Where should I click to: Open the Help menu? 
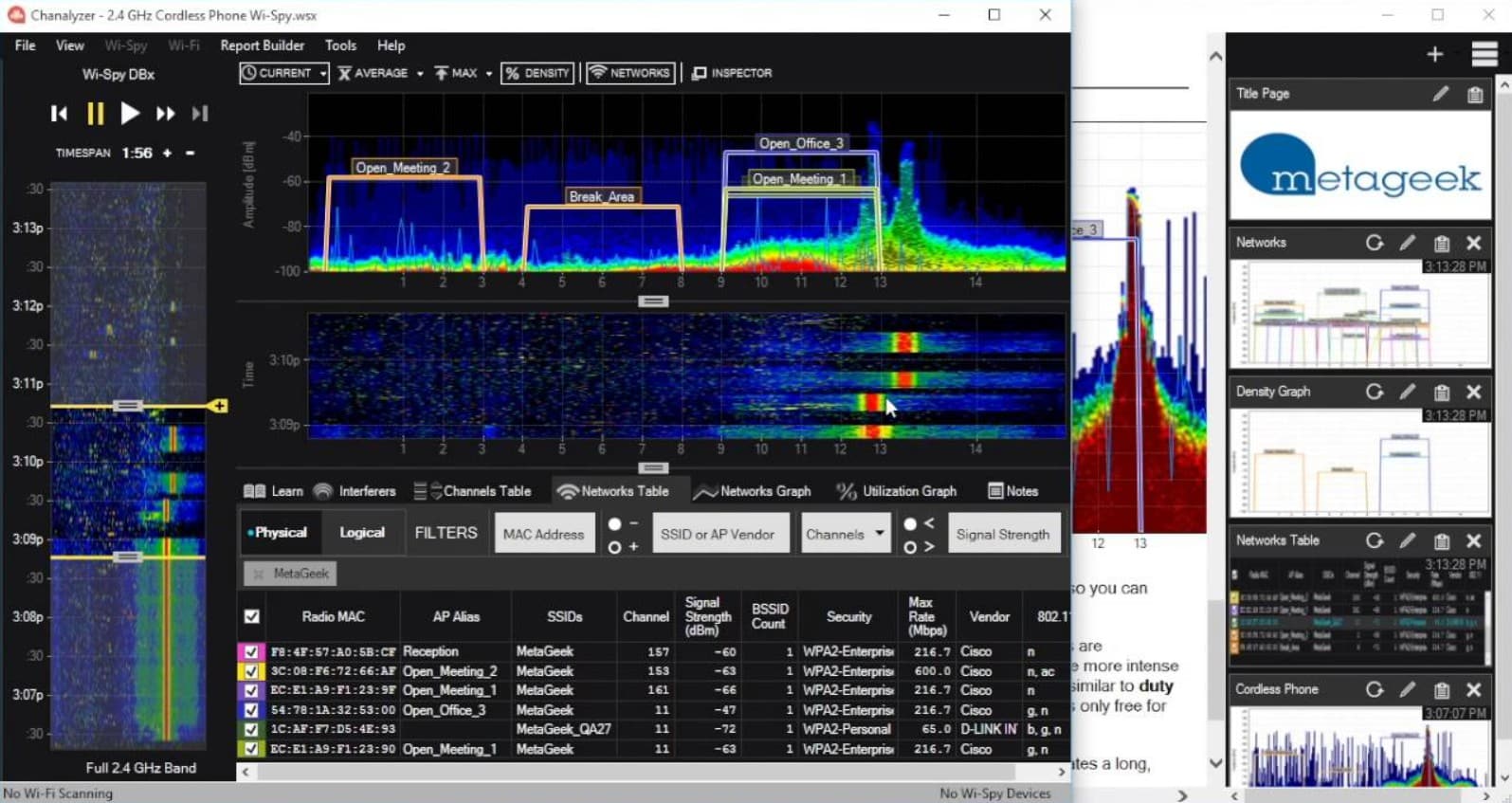click(391, 46)
